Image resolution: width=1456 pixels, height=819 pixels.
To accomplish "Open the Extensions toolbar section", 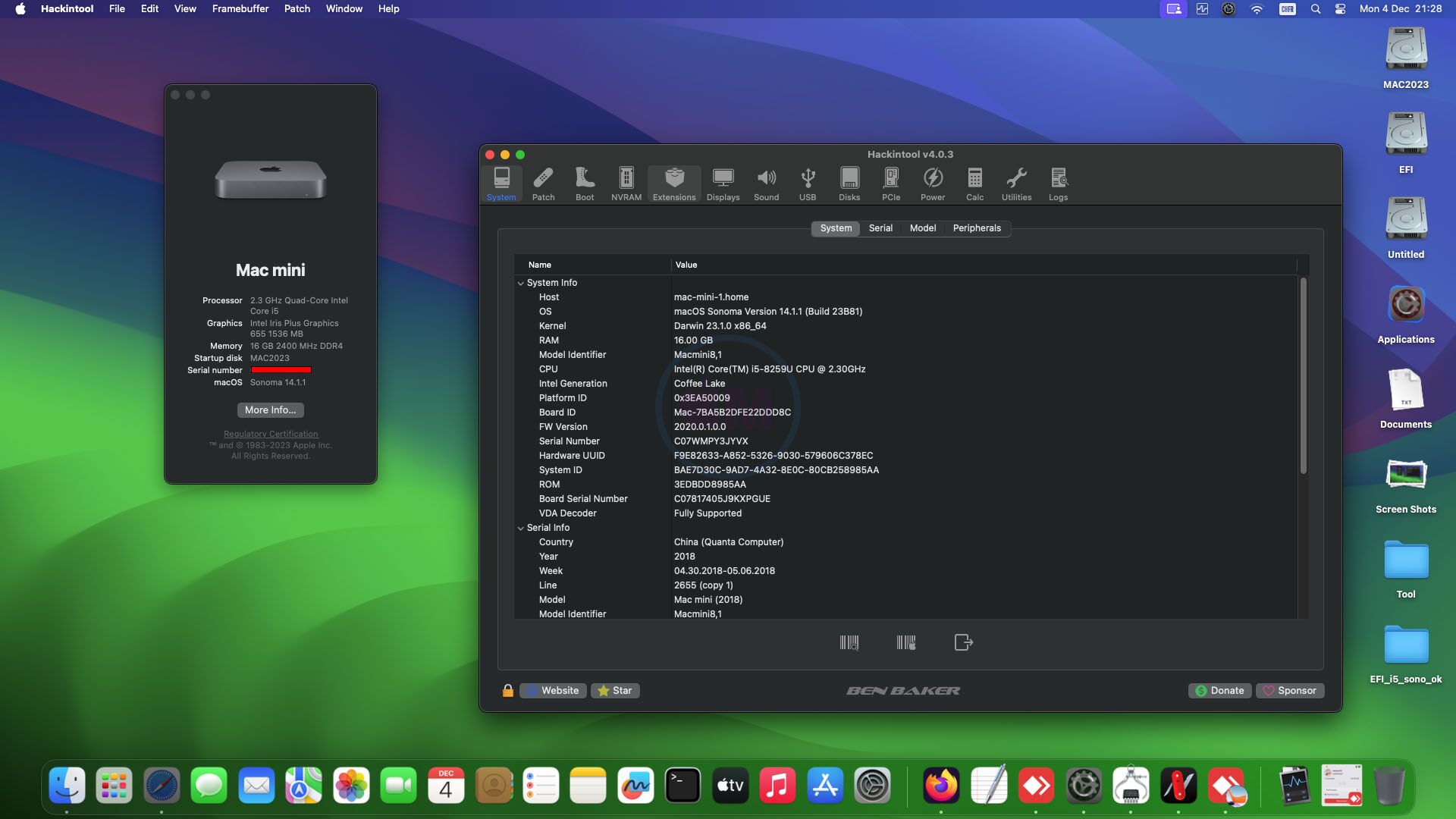I will click(x=674, y=184).
